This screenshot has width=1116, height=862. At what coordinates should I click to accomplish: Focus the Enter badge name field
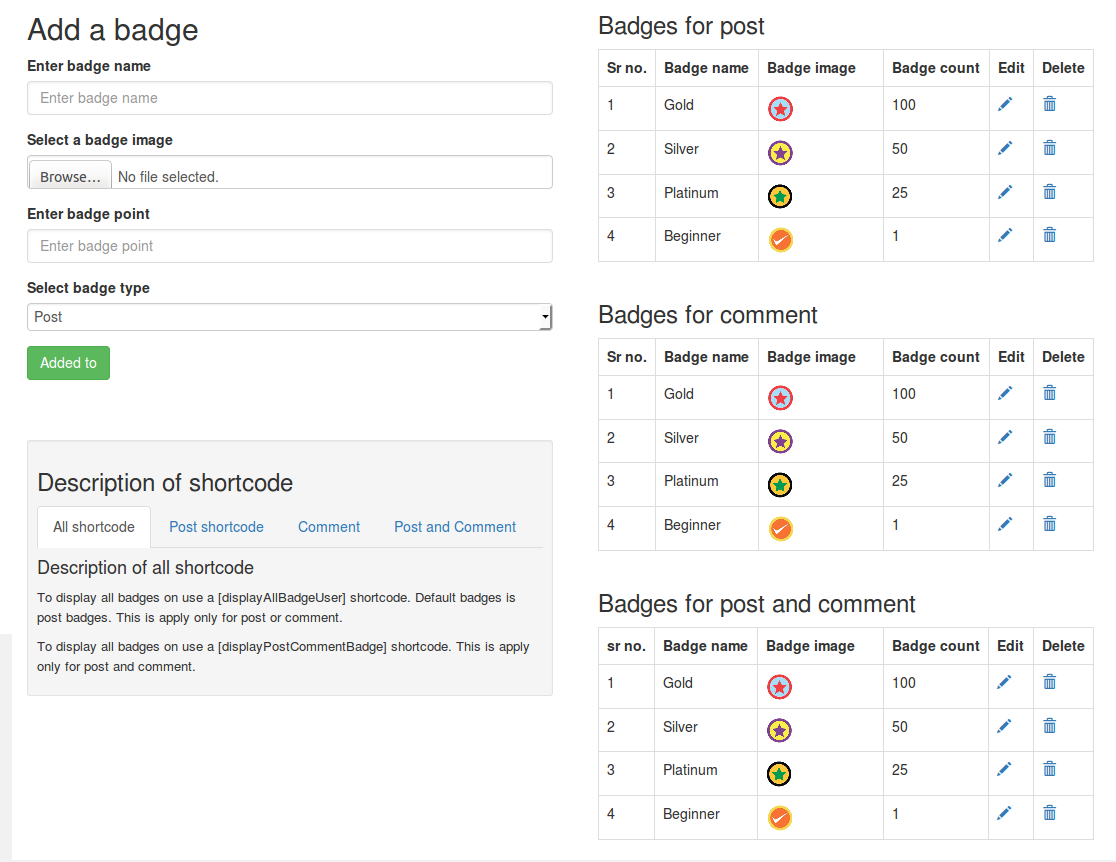[289, 98]
